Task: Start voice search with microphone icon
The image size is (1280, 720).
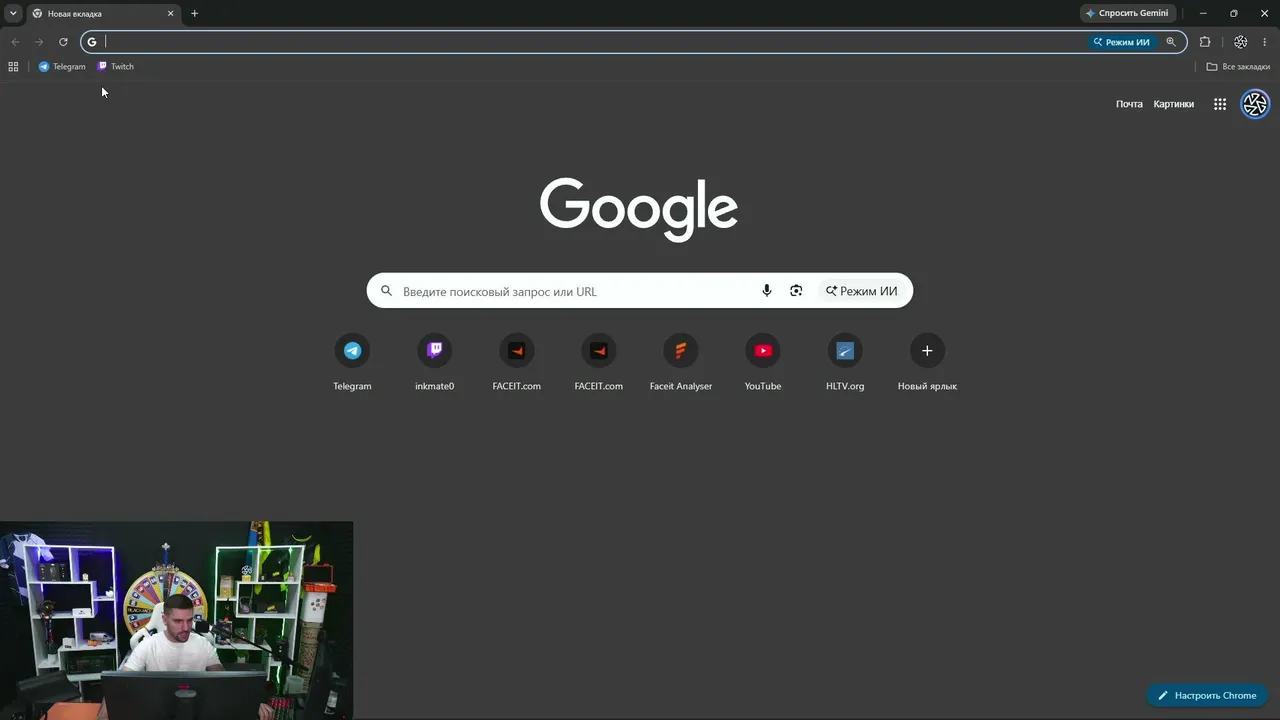Action: 767,291
